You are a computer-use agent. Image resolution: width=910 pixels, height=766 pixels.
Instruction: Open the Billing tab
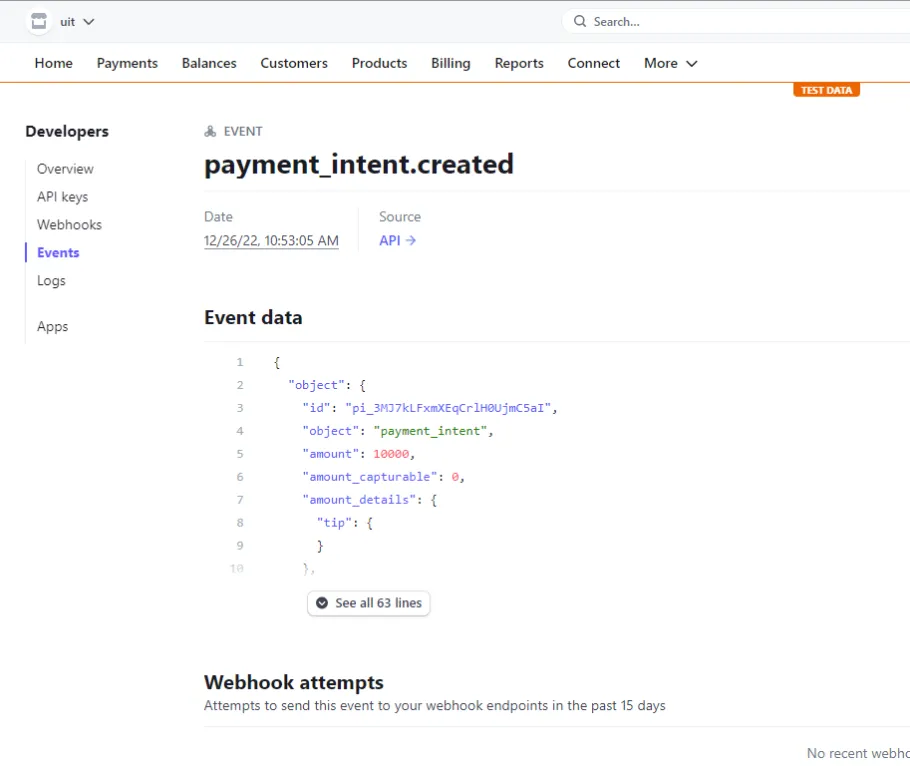(x=450, y=63)
